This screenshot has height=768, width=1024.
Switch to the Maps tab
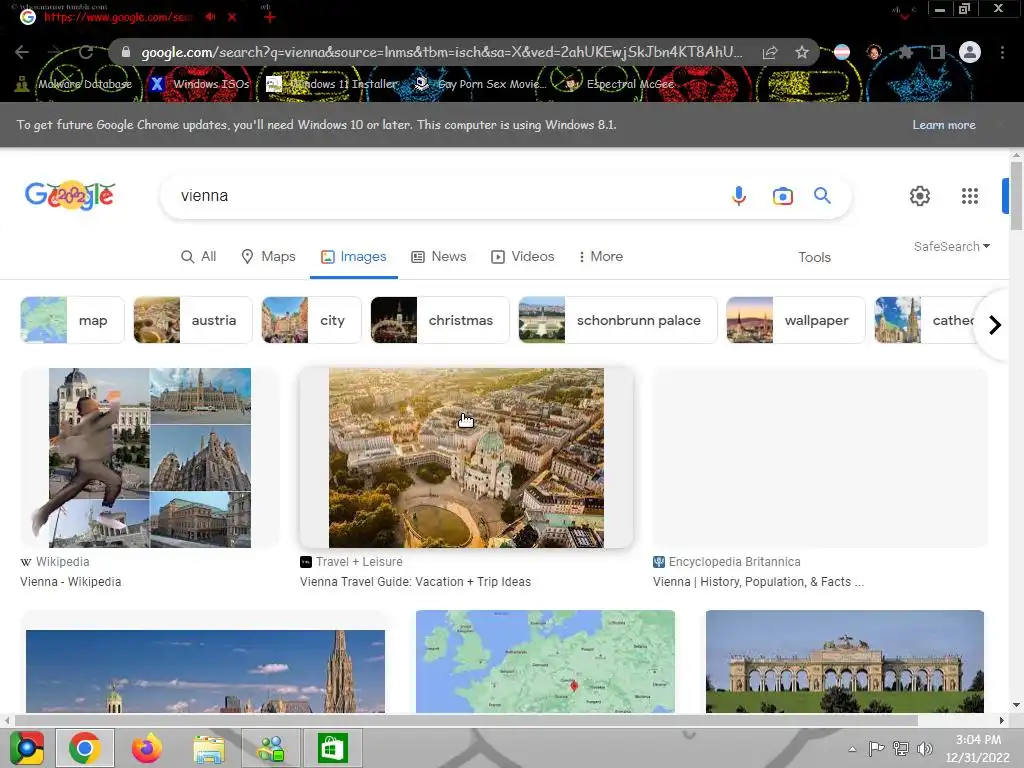(x=268, y=257)
